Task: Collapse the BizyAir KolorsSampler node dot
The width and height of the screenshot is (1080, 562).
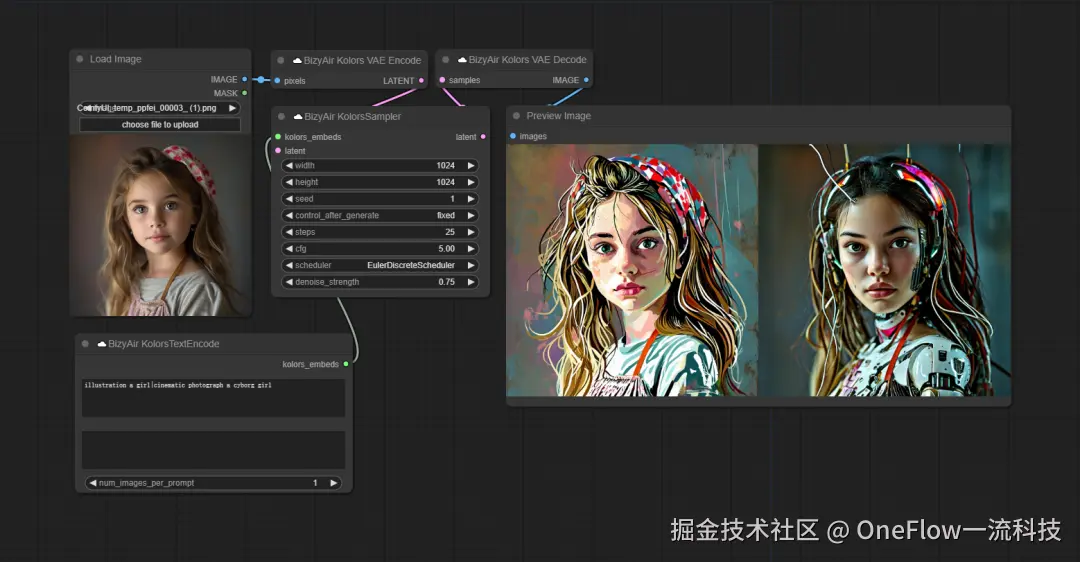Action: click(281, 116)
